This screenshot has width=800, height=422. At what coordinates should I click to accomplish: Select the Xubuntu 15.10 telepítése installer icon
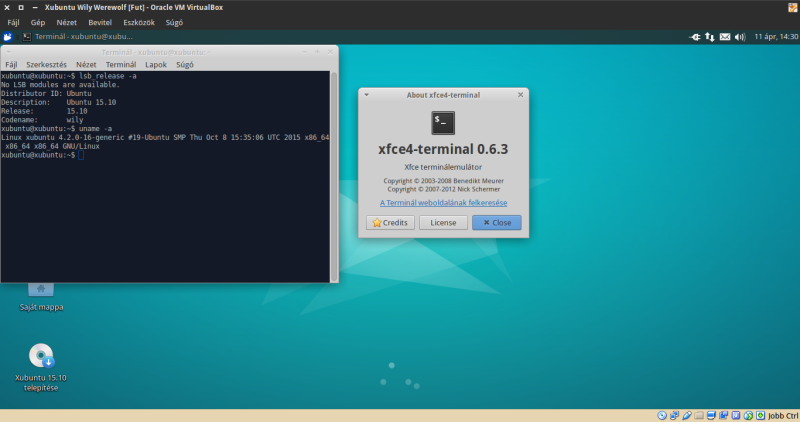(41, 367)
